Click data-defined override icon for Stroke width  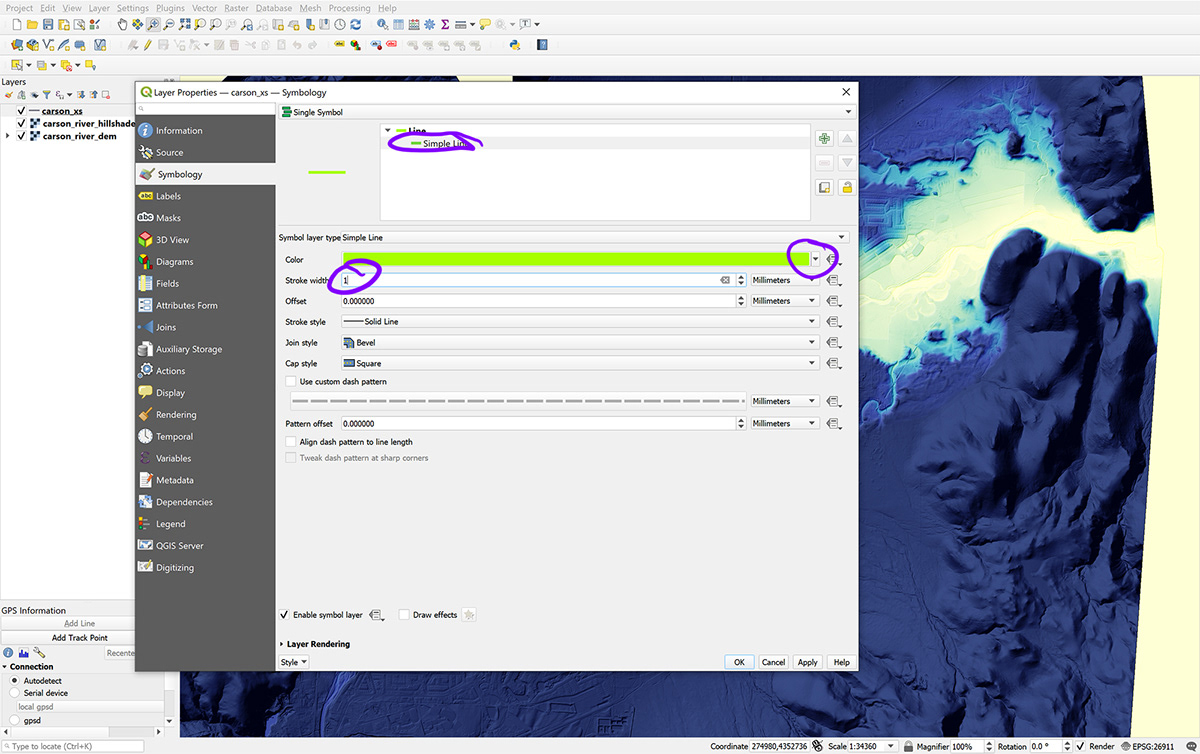click(x=832, y=281)
